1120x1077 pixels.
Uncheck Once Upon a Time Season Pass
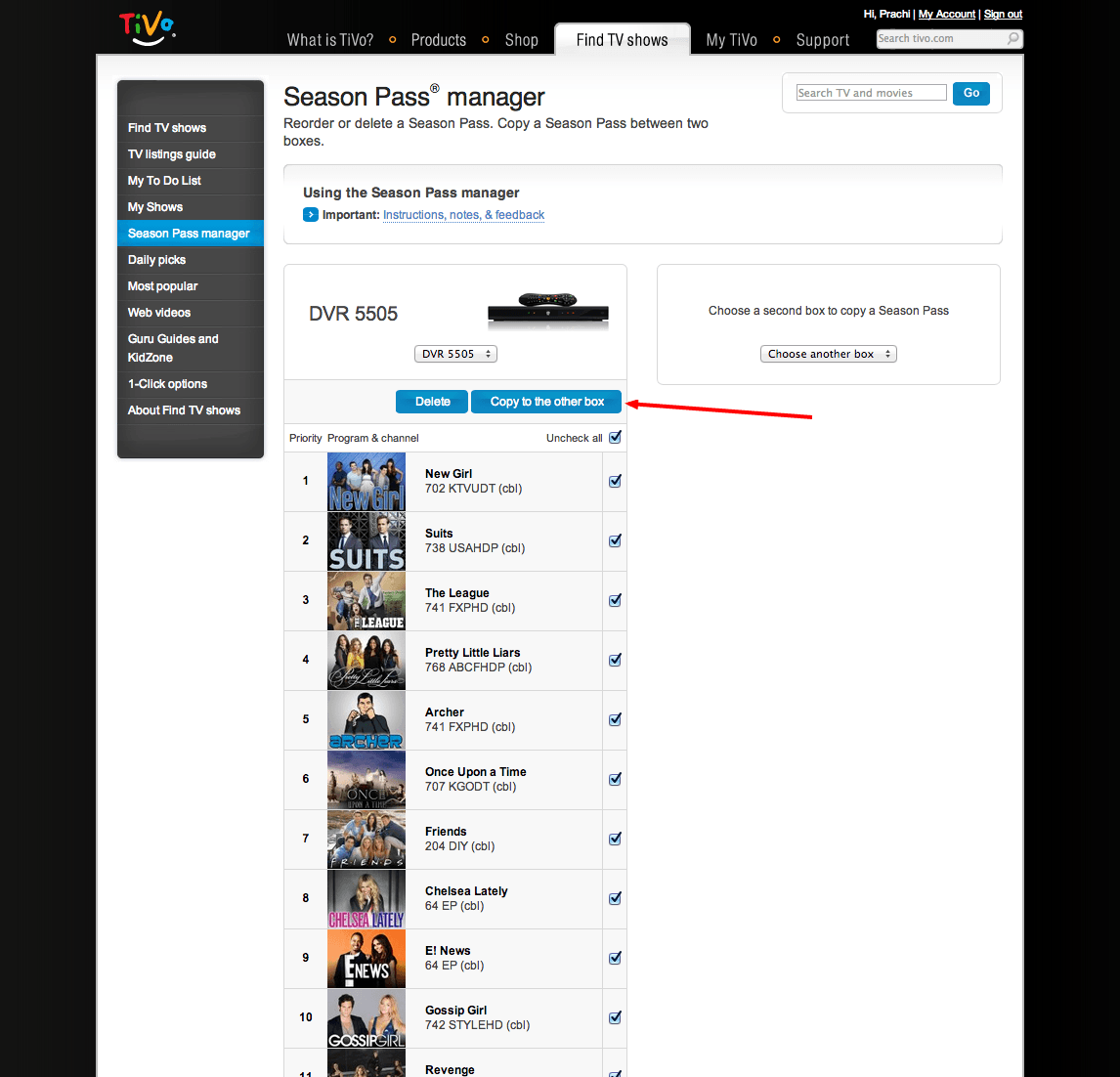click(x=615, y=779)
